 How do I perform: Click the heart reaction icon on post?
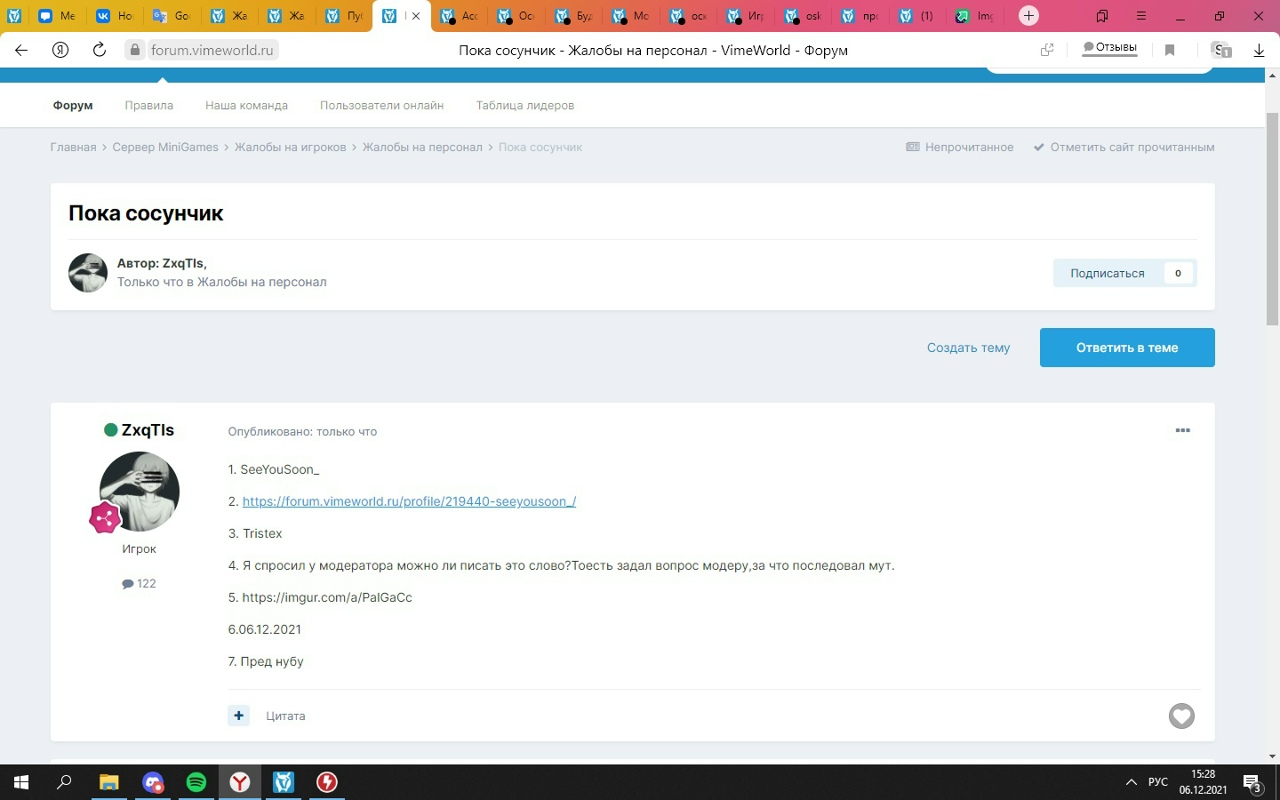click(x=1181, y=716)
